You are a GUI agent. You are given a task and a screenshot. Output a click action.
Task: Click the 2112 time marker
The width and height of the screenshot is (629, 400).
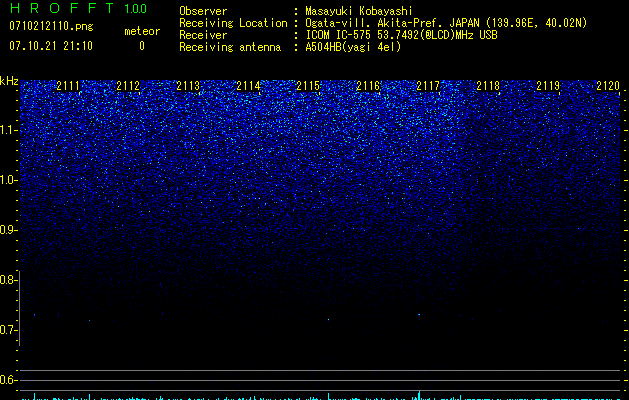click(128, 86)
